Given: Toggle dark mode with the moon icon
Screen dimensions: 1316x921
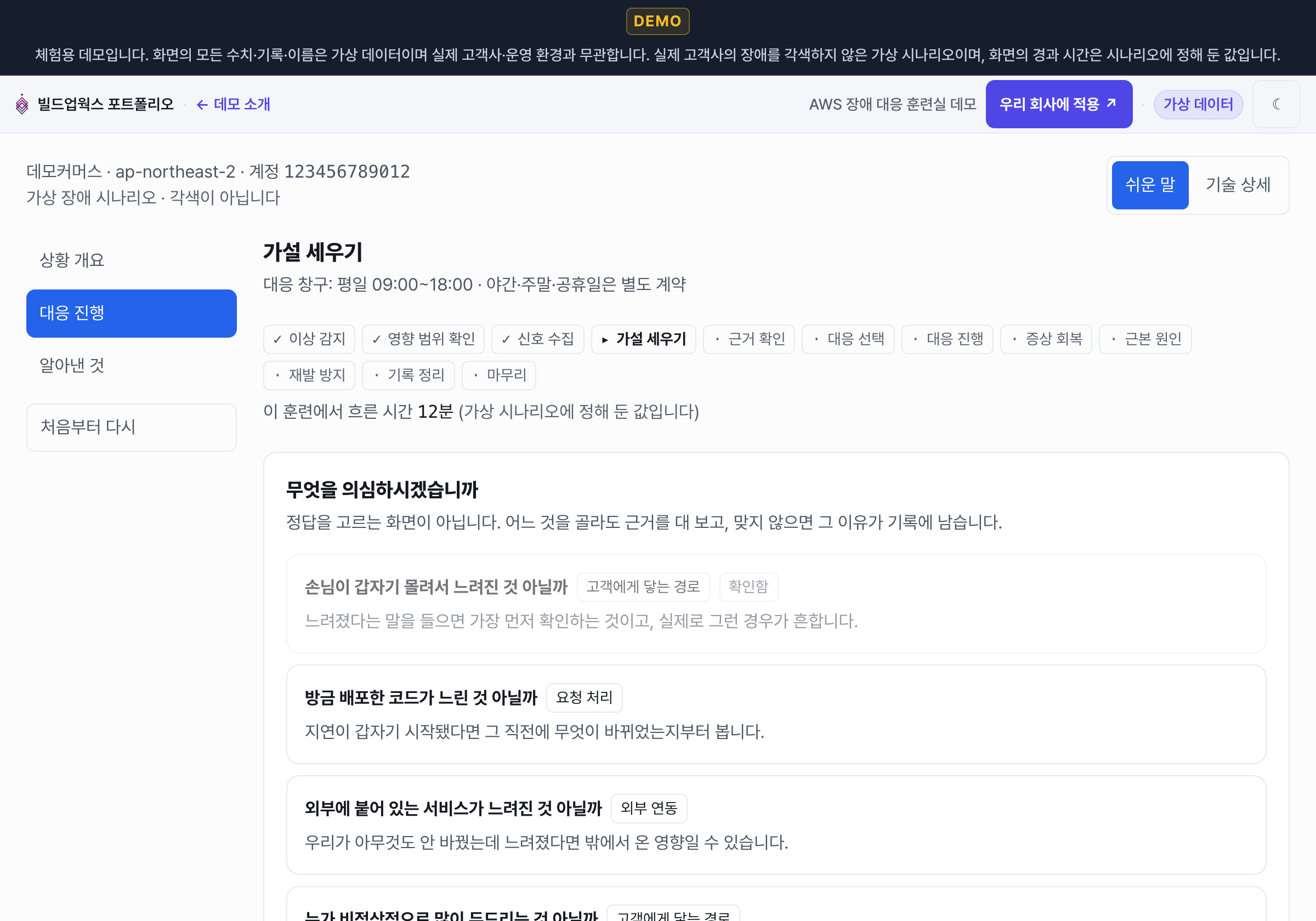Looking at the screenshot, I should (1276, 104).
